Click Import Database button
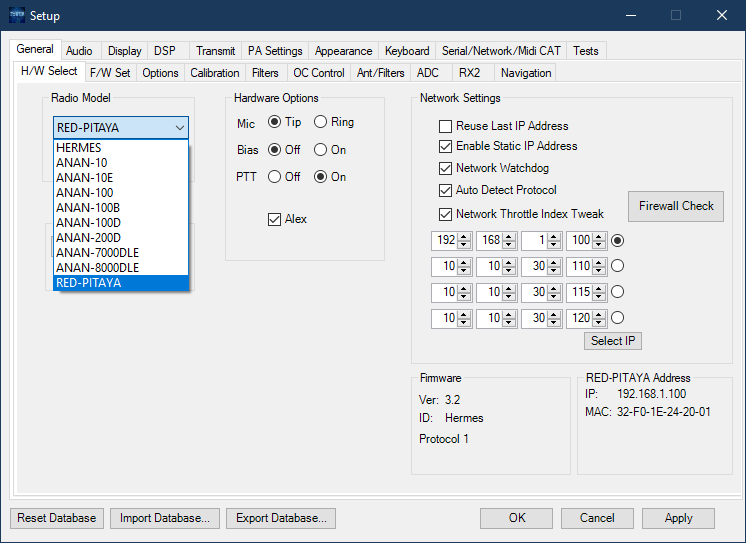This screenshot has height=543, width=746. (x=165, y=518)
